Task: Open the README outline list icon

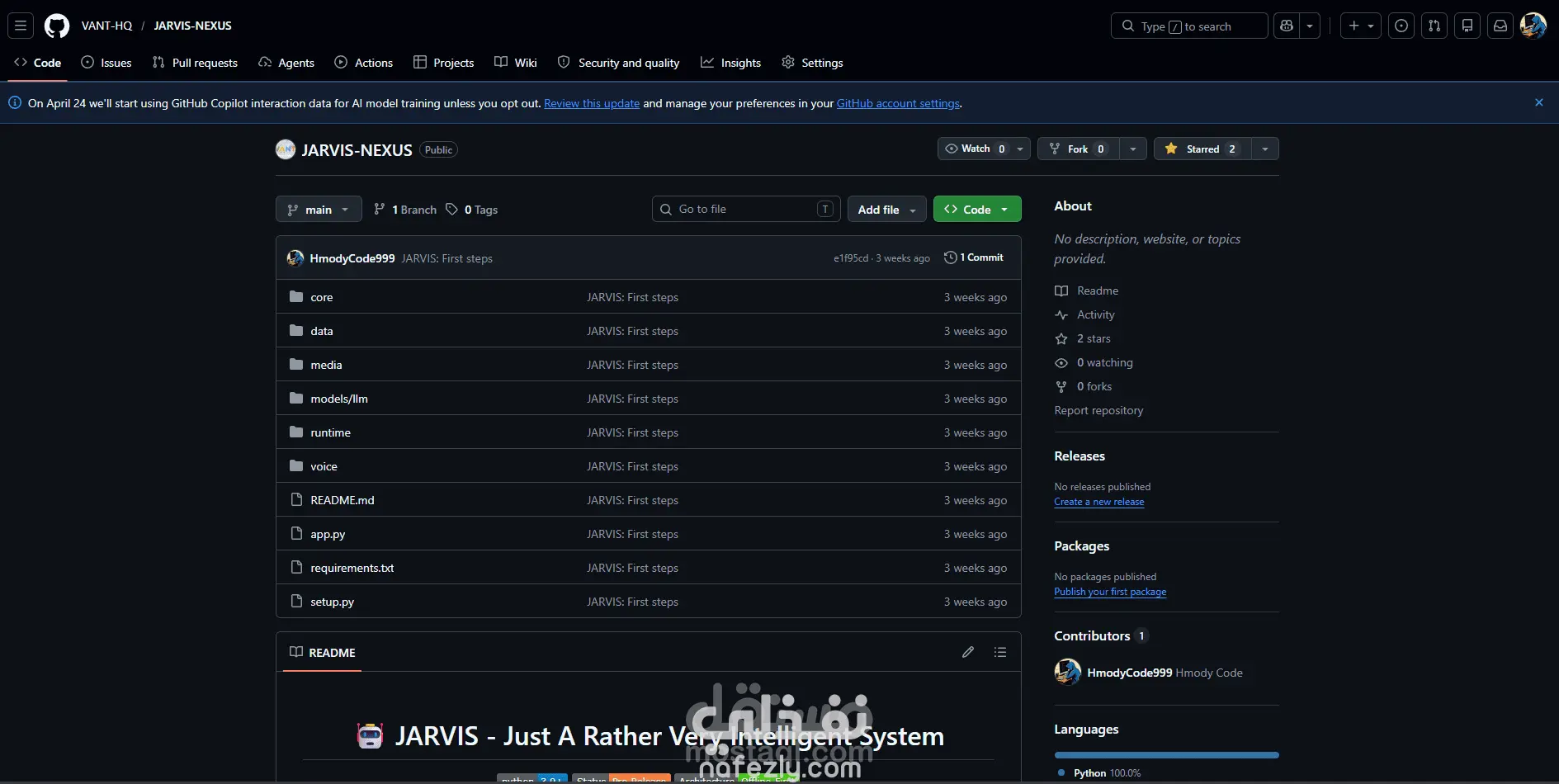Action: 1000,652
